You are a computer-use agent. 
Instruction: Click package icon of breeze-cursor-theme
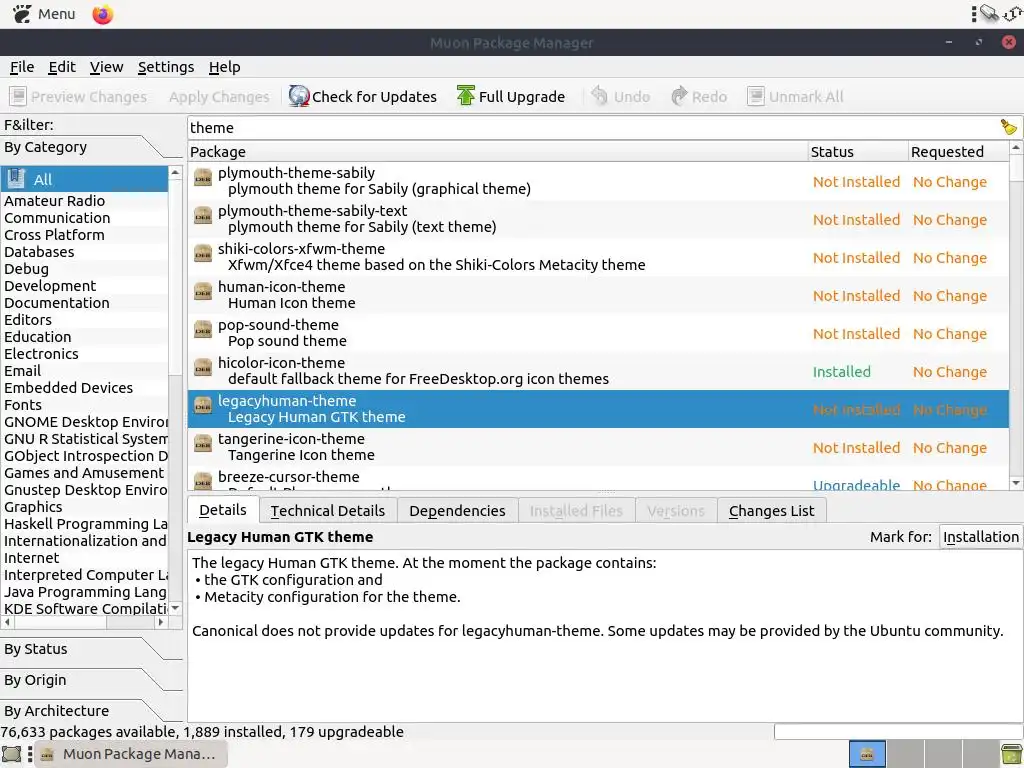[x=203, y=480]
